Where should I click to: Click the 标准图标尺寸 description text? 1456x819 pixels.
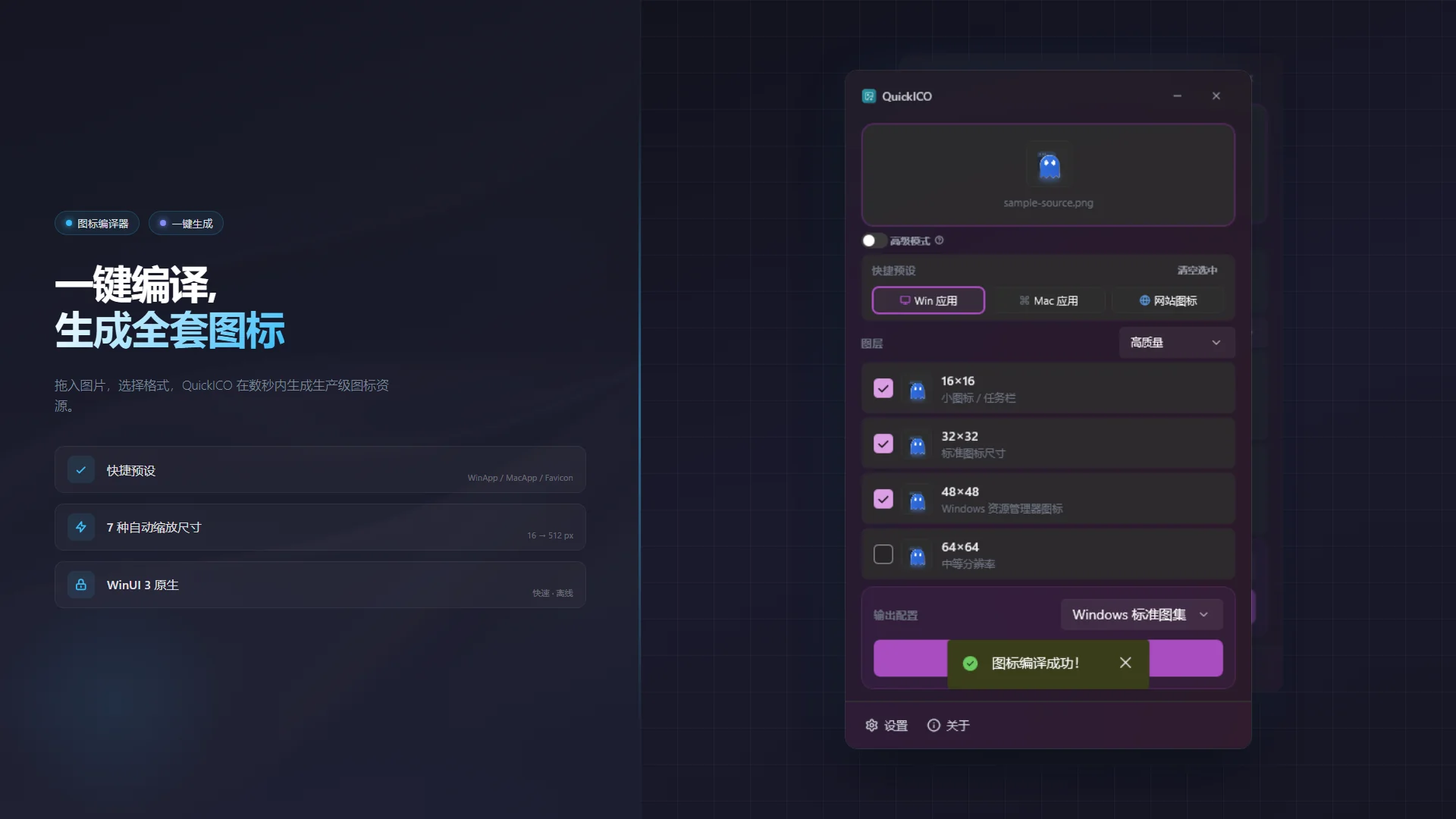click(x=973, y=453)
